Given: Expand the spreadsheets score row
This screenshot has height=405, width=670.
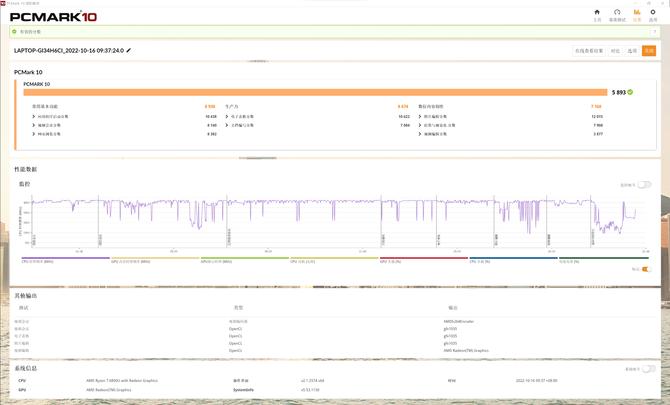Looking at the screenshot, I should [226, 116].
